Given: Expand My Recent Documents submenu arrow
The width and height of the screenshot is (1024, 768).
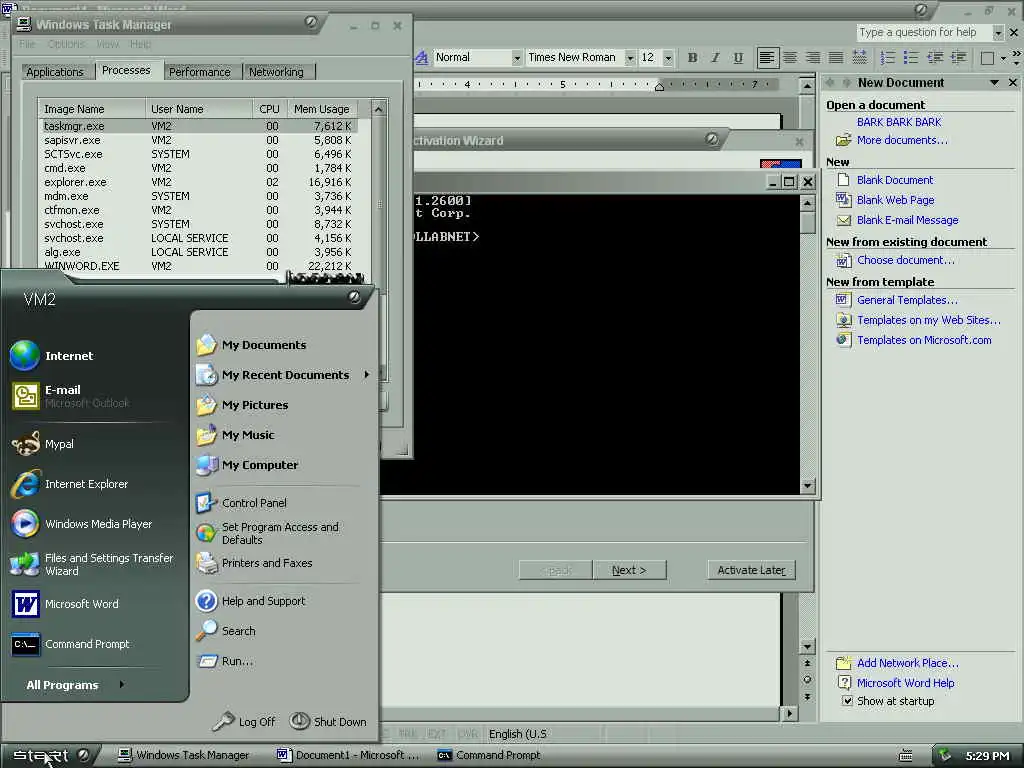Looking at the screenshot, I should click(366, 375).
